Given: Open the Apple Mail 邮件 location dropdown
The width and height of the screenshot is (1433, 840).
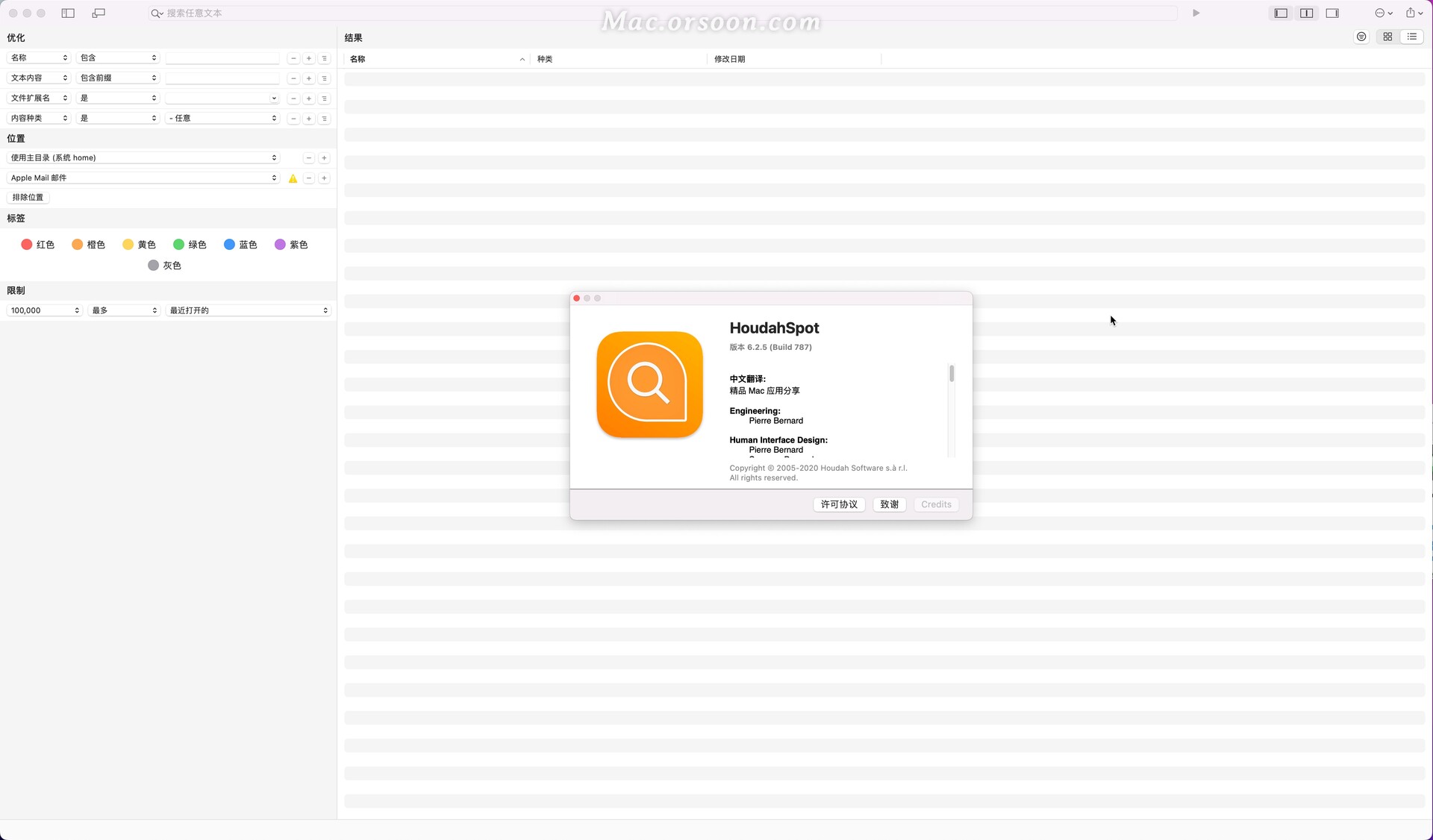Looking at the screenshot, I should click(143, 178).
